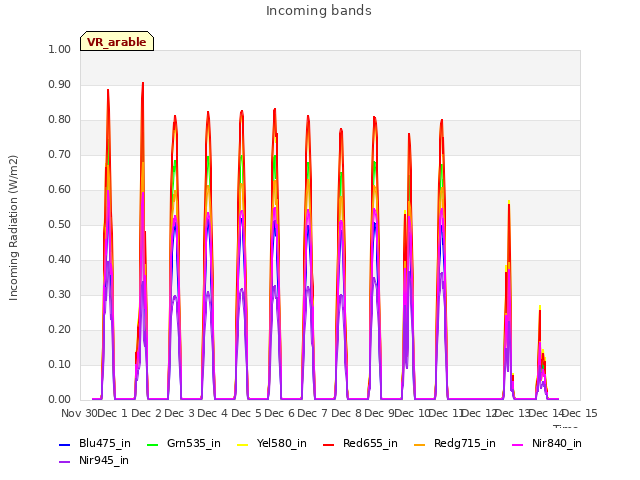Click the 0.00 y-axis tick label
The height and width of the screenshot is (480, 640).
[60, 399]
